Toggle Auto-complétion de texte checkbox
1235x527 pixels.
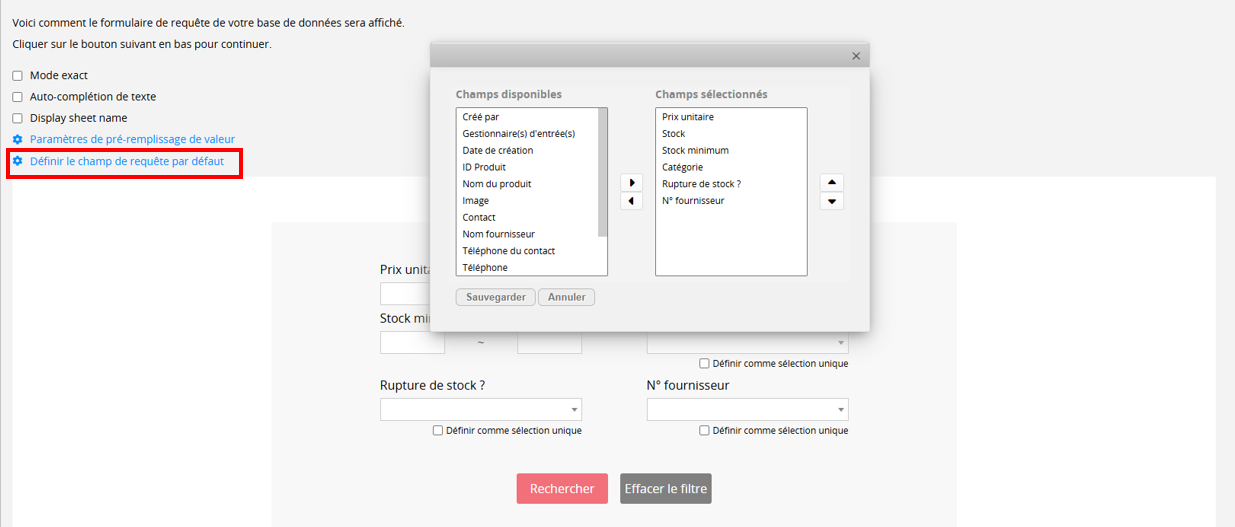pos(17,97)
